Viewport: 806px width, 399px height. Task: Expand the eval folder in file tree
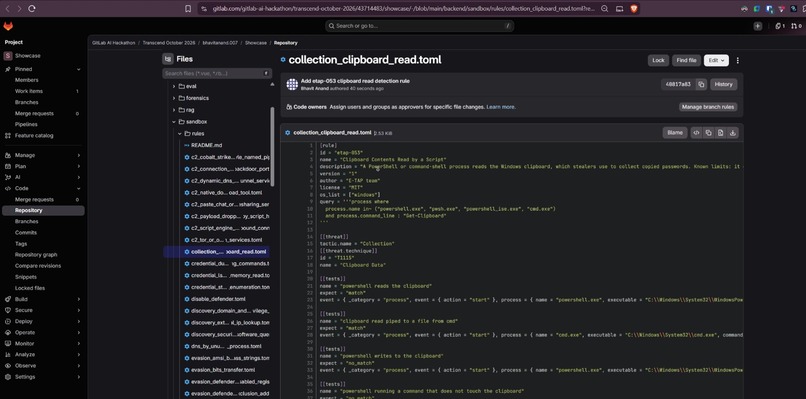click(x=174, y=86)
